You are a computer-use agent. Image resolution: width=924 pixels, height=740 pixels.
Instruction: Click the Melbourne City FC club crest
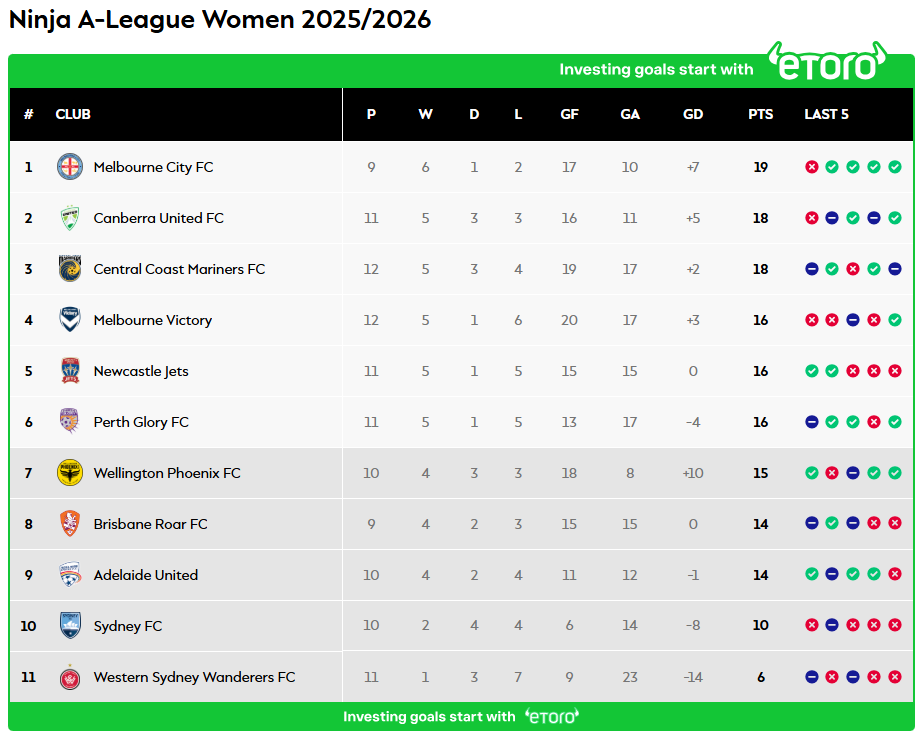point(70,167)
